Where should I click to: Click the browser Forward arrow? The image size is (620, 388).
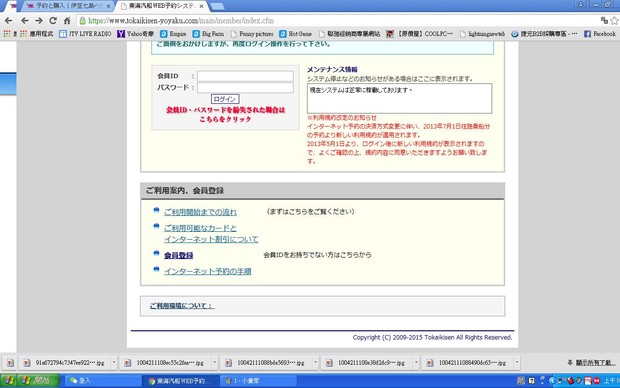coord(39,21)
